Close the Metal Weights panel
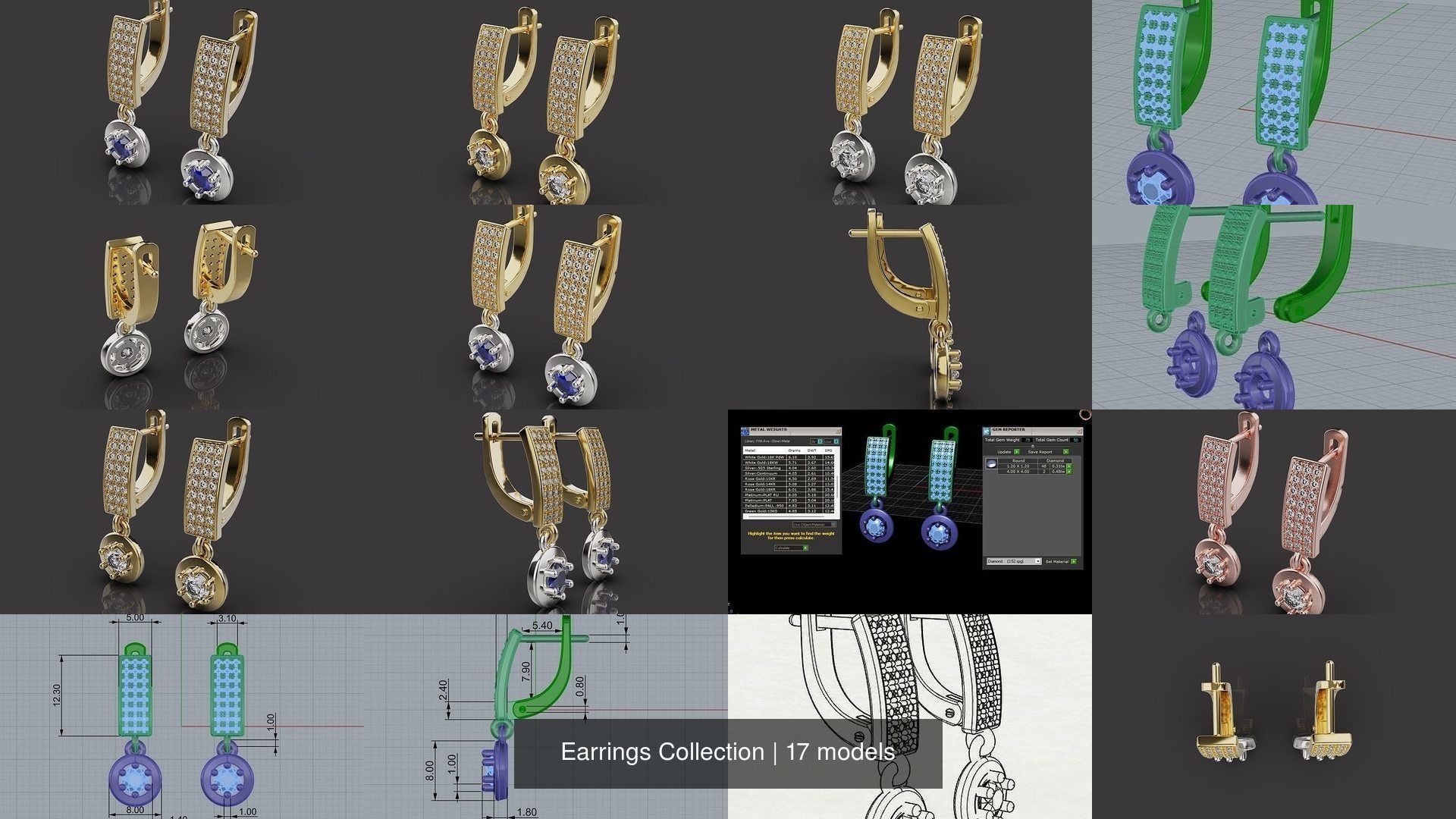 point(839,431)
